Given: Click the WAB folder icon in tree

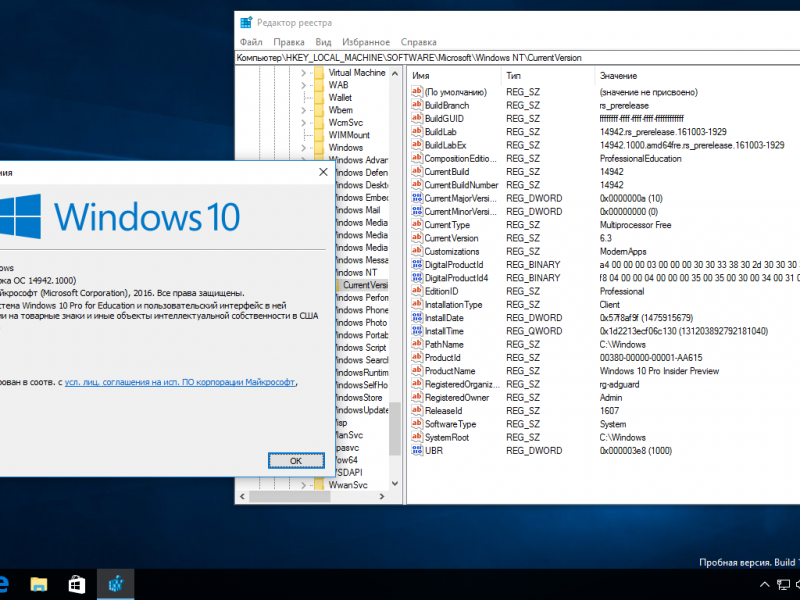Looking at the screenshot, I should (319, 85).
